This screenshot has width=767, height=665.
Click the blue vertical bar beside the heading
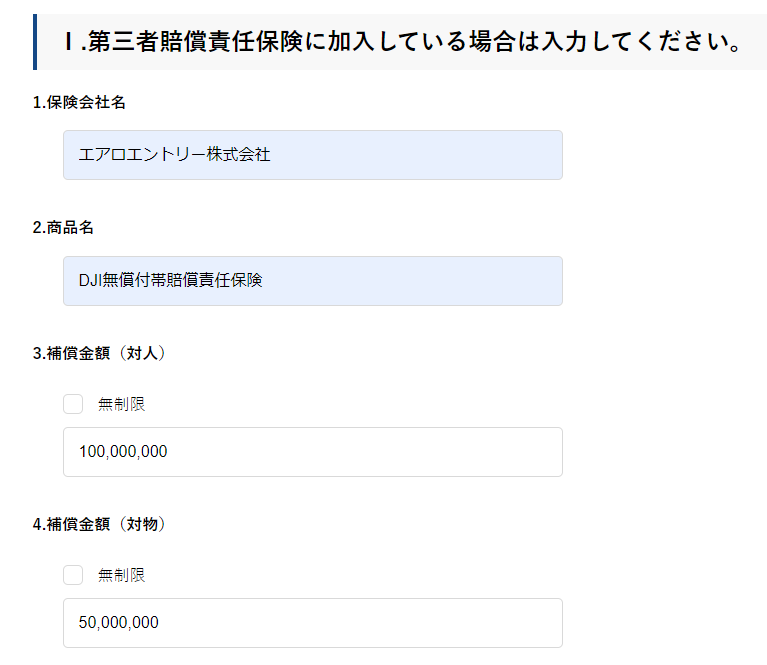pos(35,42)
